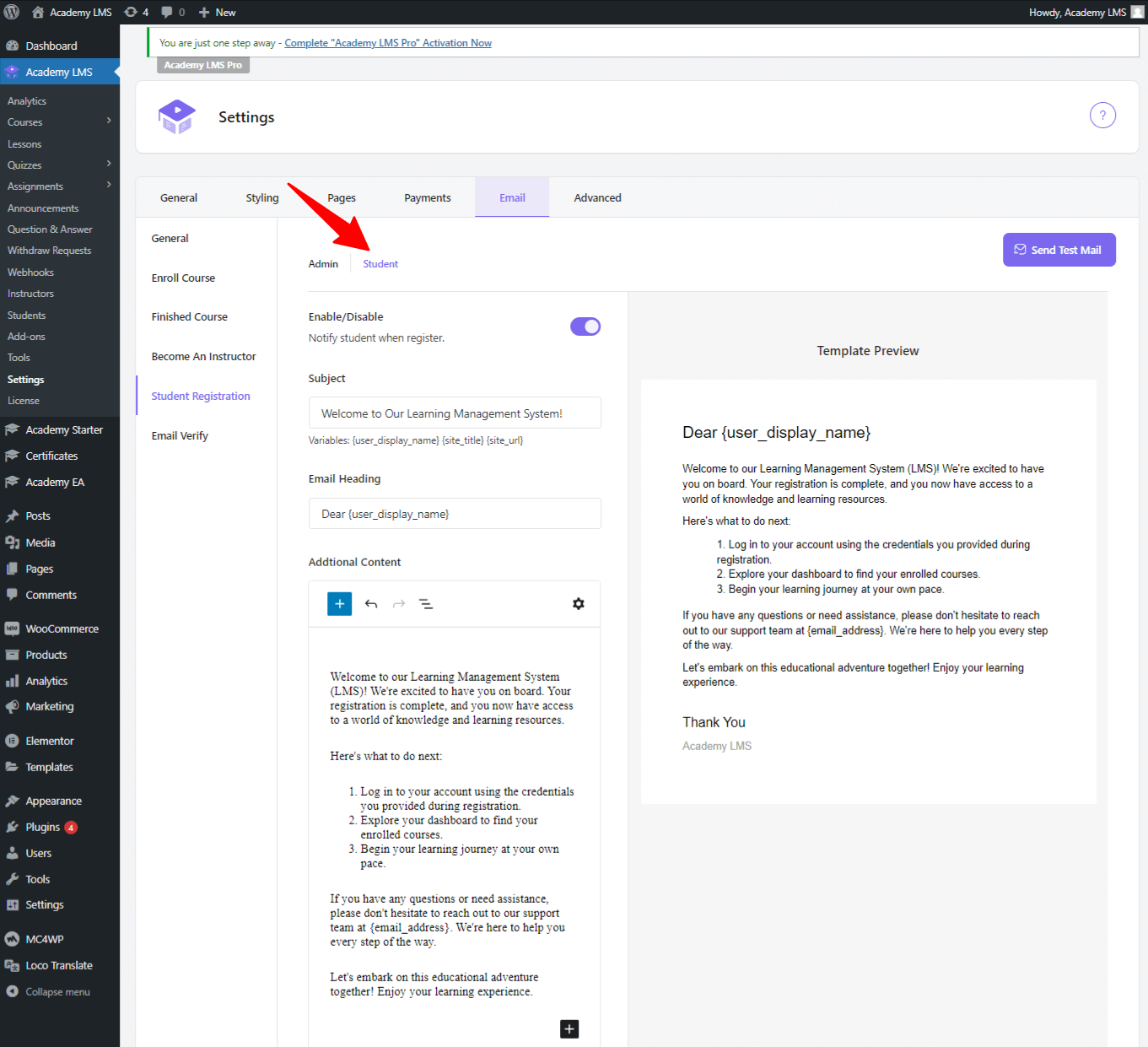Click the Redo icon in the editor toolbar
Image resolution: width=1148 pixels, height=1047 pixels.
398,603
